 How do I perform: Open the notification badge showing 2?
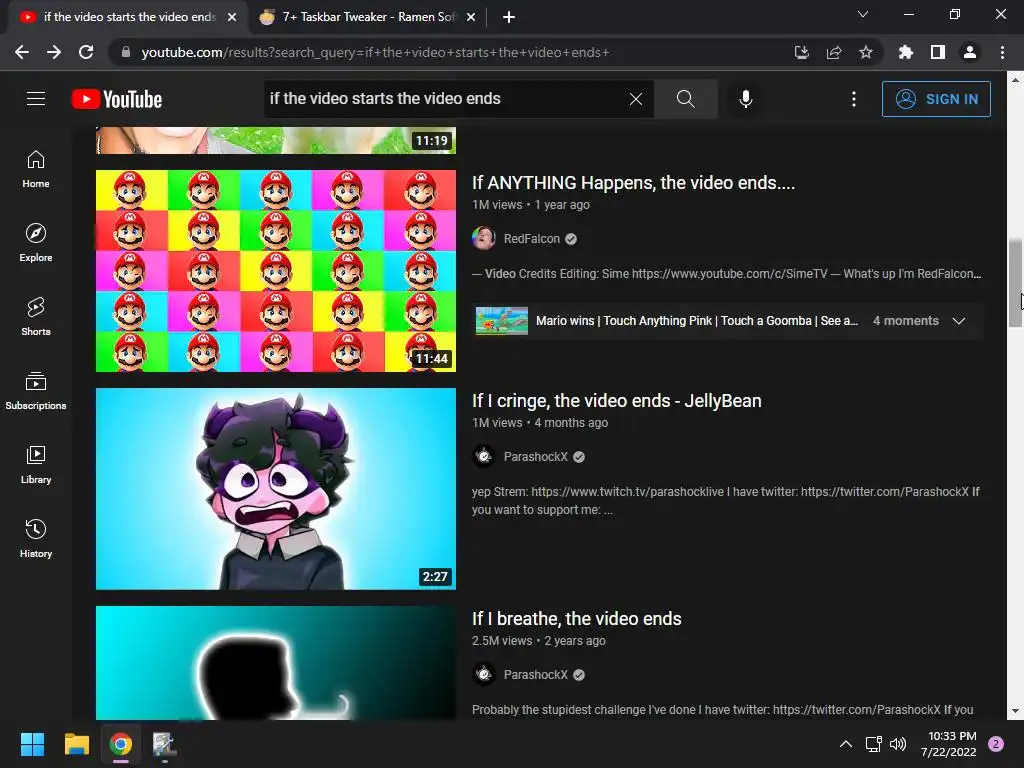[x=996, y=744]
